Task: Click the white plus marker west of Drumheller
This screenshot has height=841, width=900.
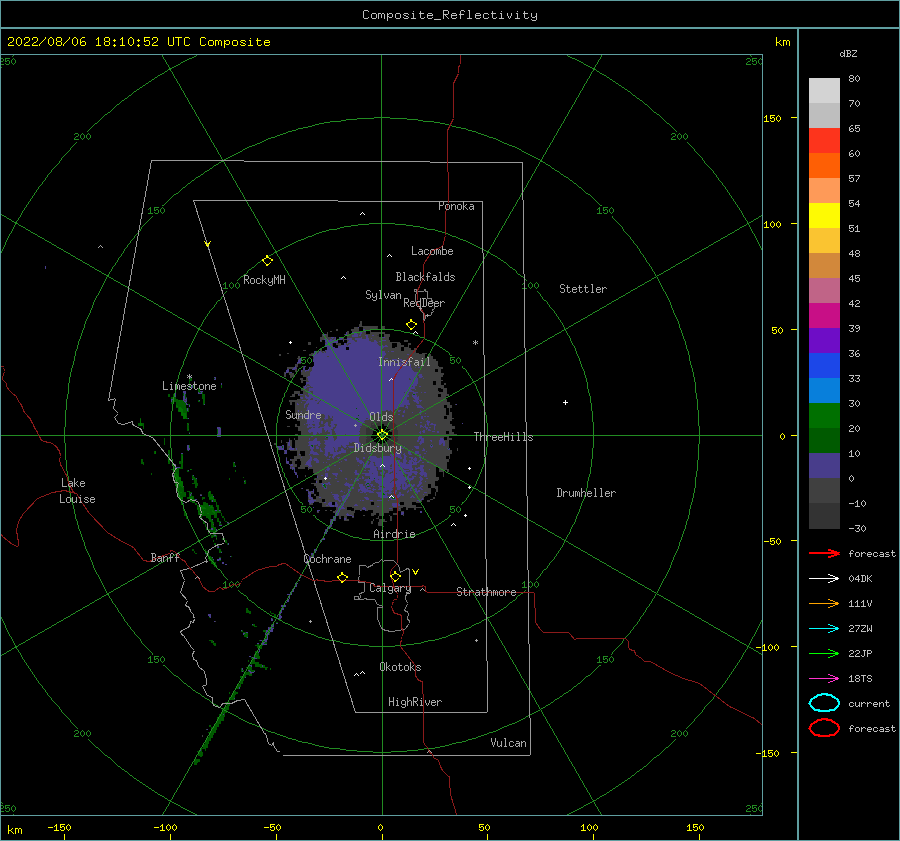Action: point(565,402)
